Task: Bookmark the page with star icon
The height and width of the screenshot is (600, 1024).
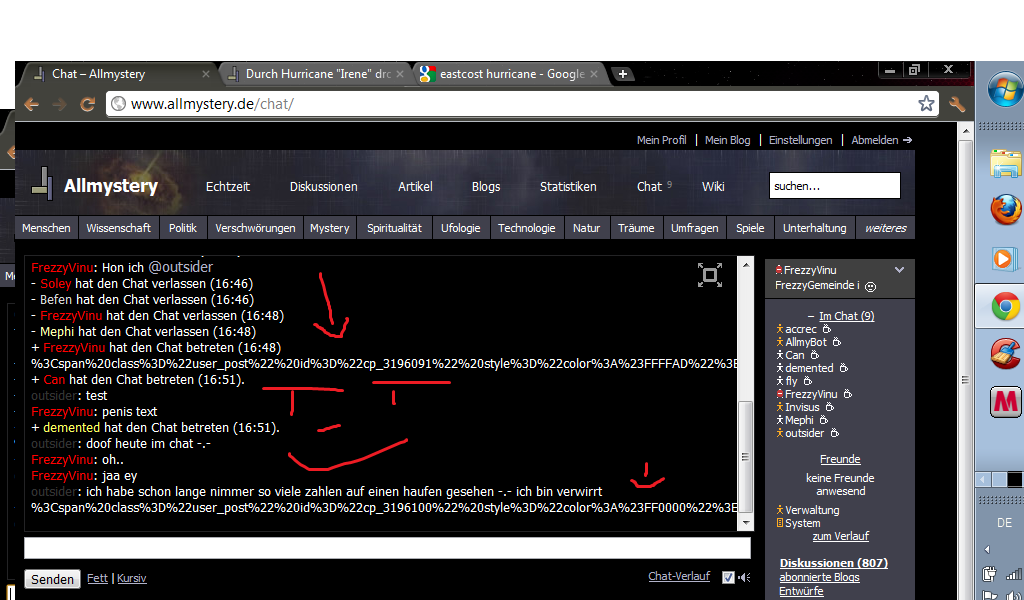Action: pos(925,103)
